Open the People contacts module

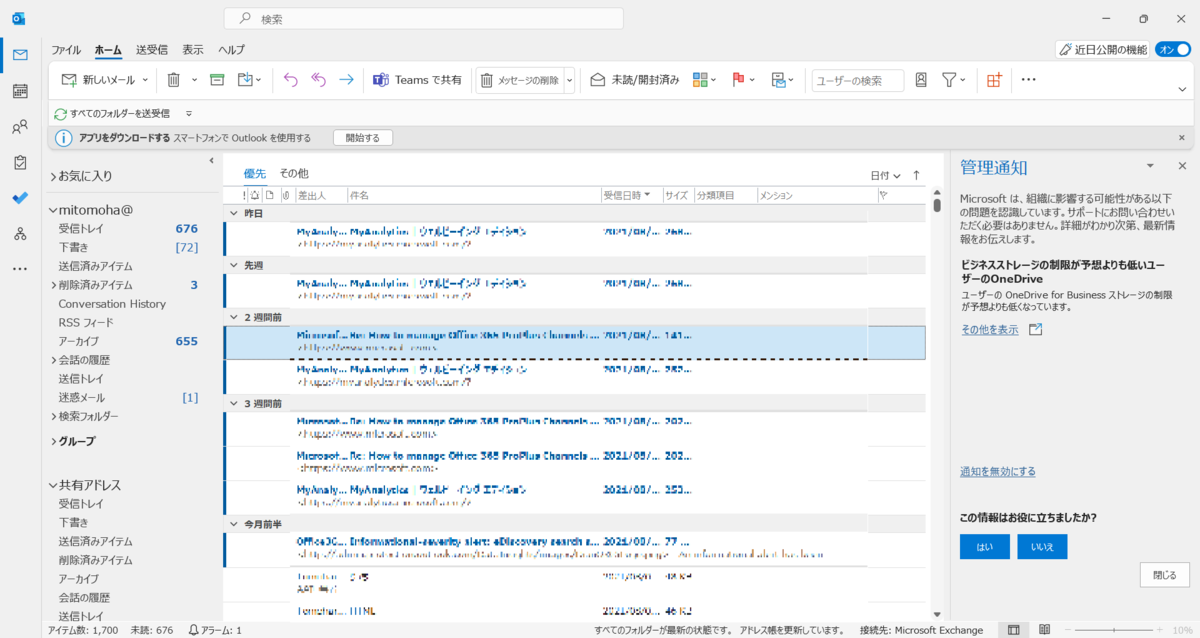pos(20,127)
